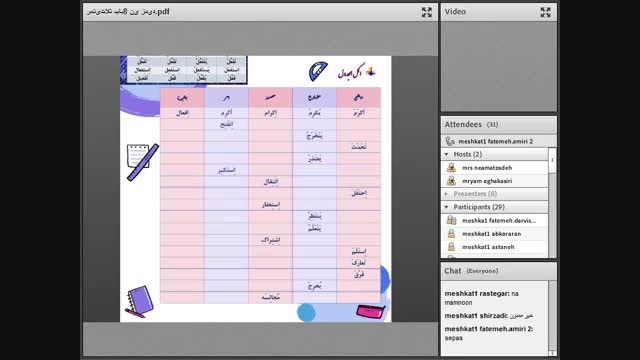Click the phone icon beside fatemeh.amiri 2

[450, 141]
